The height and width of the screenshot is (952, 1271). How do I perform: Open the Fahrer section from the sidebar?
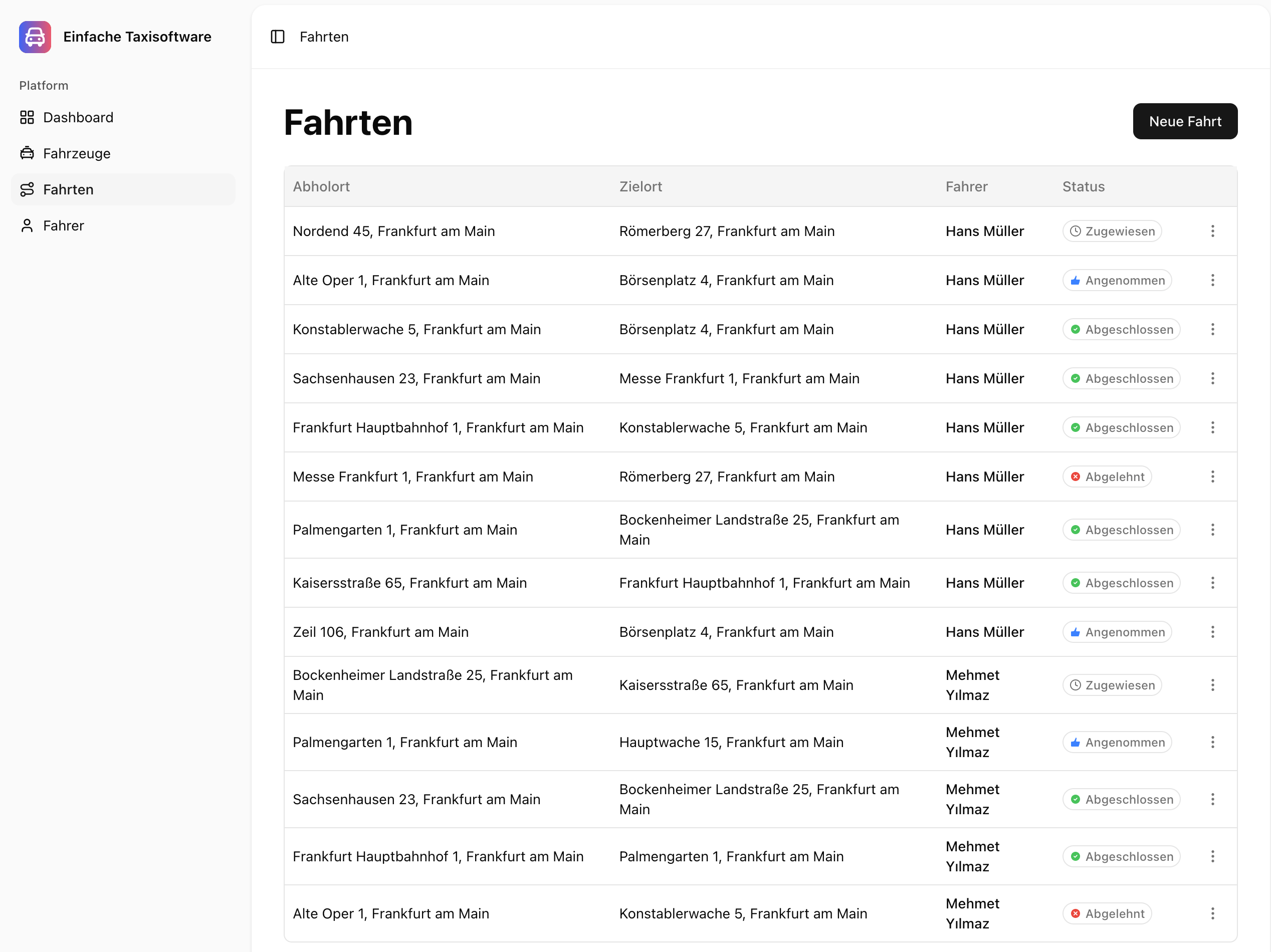coord(63,225)
